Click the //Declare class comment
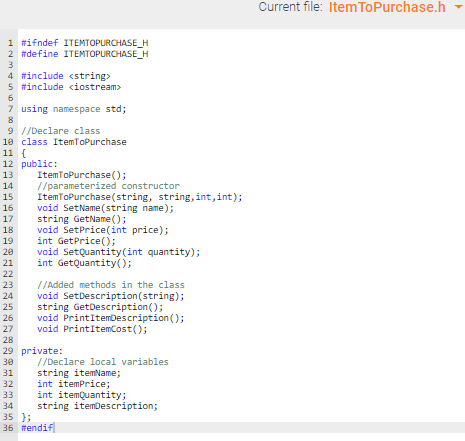The width and height of the screenshot is (465, 441). (x=61, y=131)
